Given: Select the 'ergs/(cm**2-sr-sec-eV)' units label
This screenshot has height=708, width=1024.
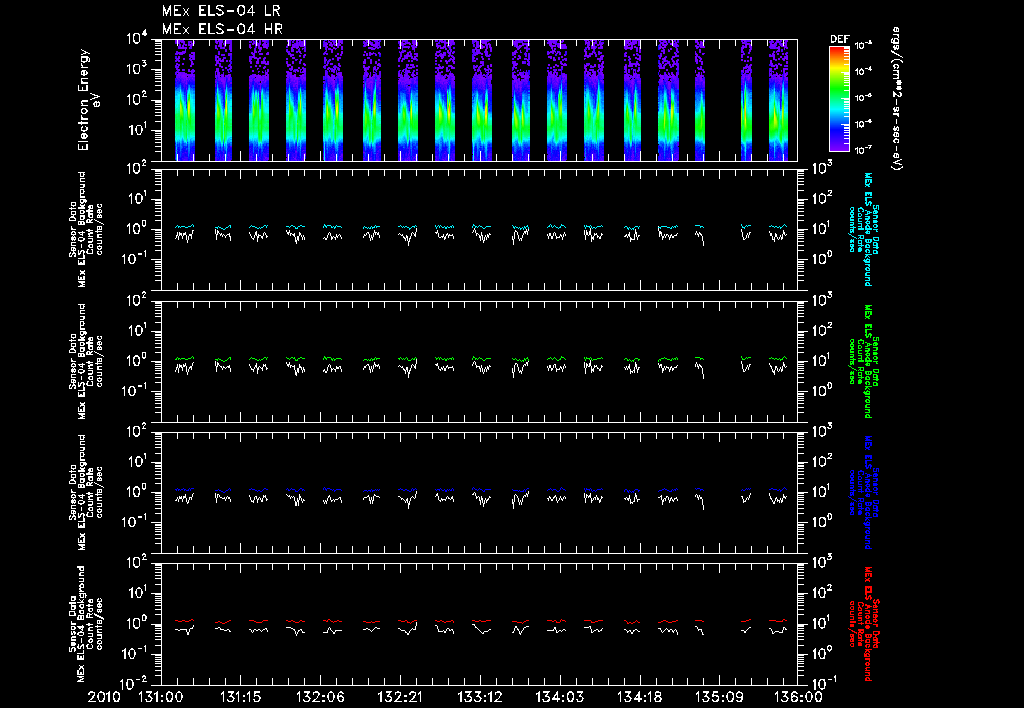Looking at the screenshot, I should (897, 99).
